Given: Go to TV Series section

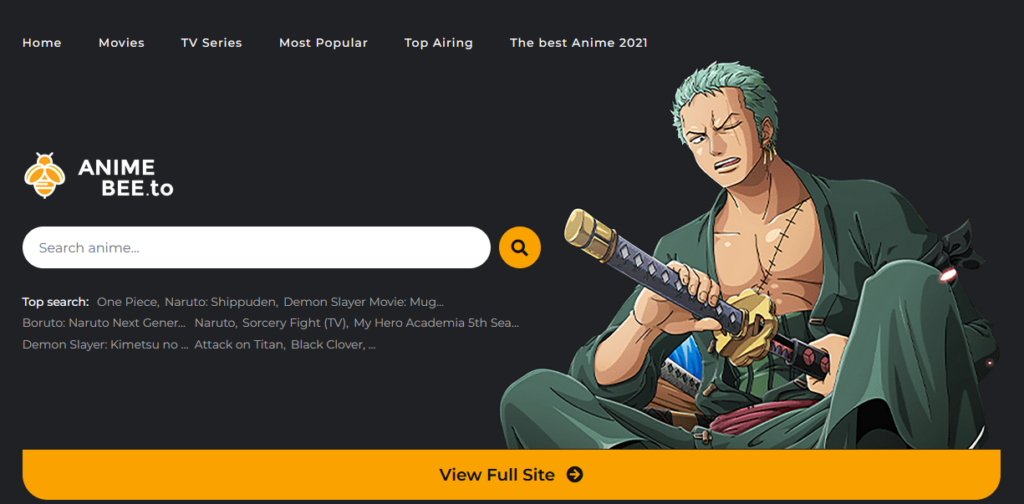Looking at the screenshot, I should [212, 43].
